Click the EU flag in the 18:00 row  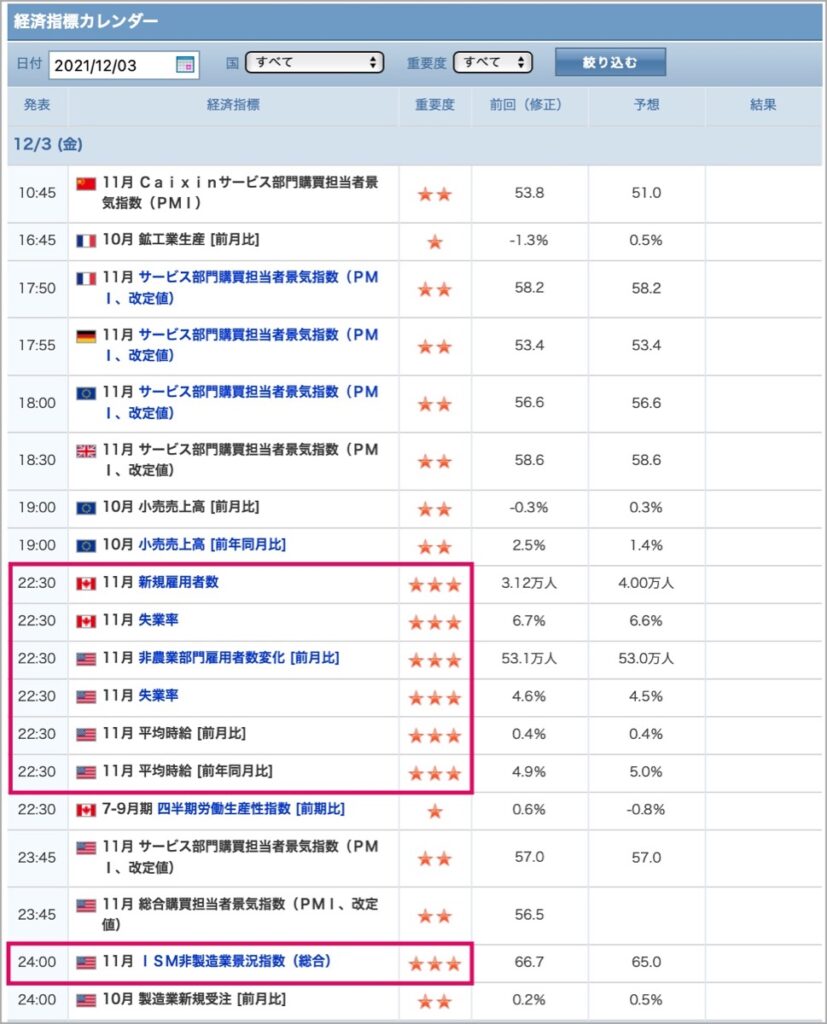pos(86,393)
